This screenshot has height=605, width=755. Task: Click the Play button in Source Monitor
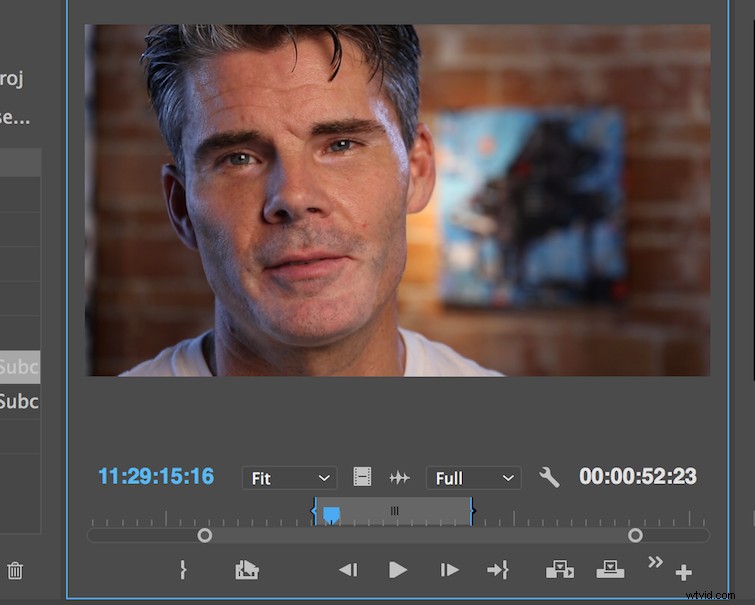tap(397, 570)
